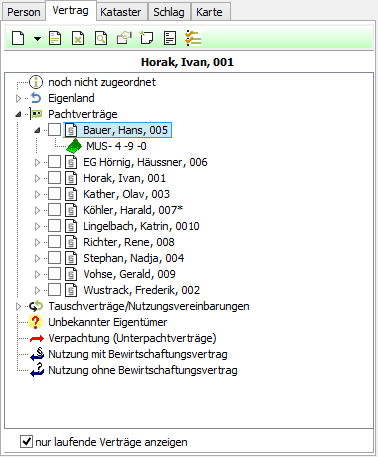Expand the Lingelbach, Katrin, 0010 contract
The height and width of the screenshot is (457, 378).
click(37, 226)
